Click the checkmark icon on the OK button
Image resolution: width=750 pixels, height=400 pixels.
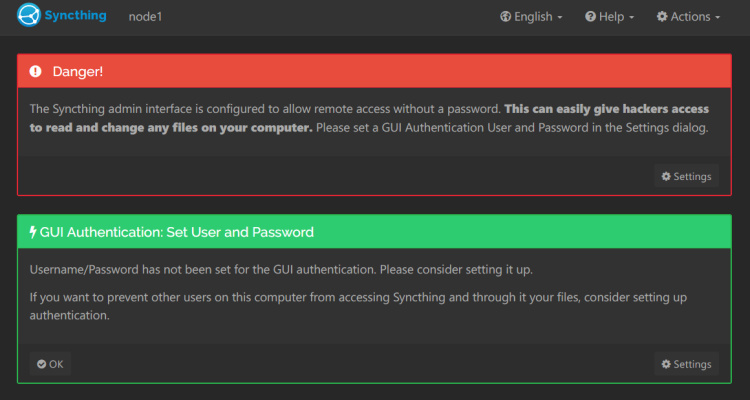click(x=42, y=364)
